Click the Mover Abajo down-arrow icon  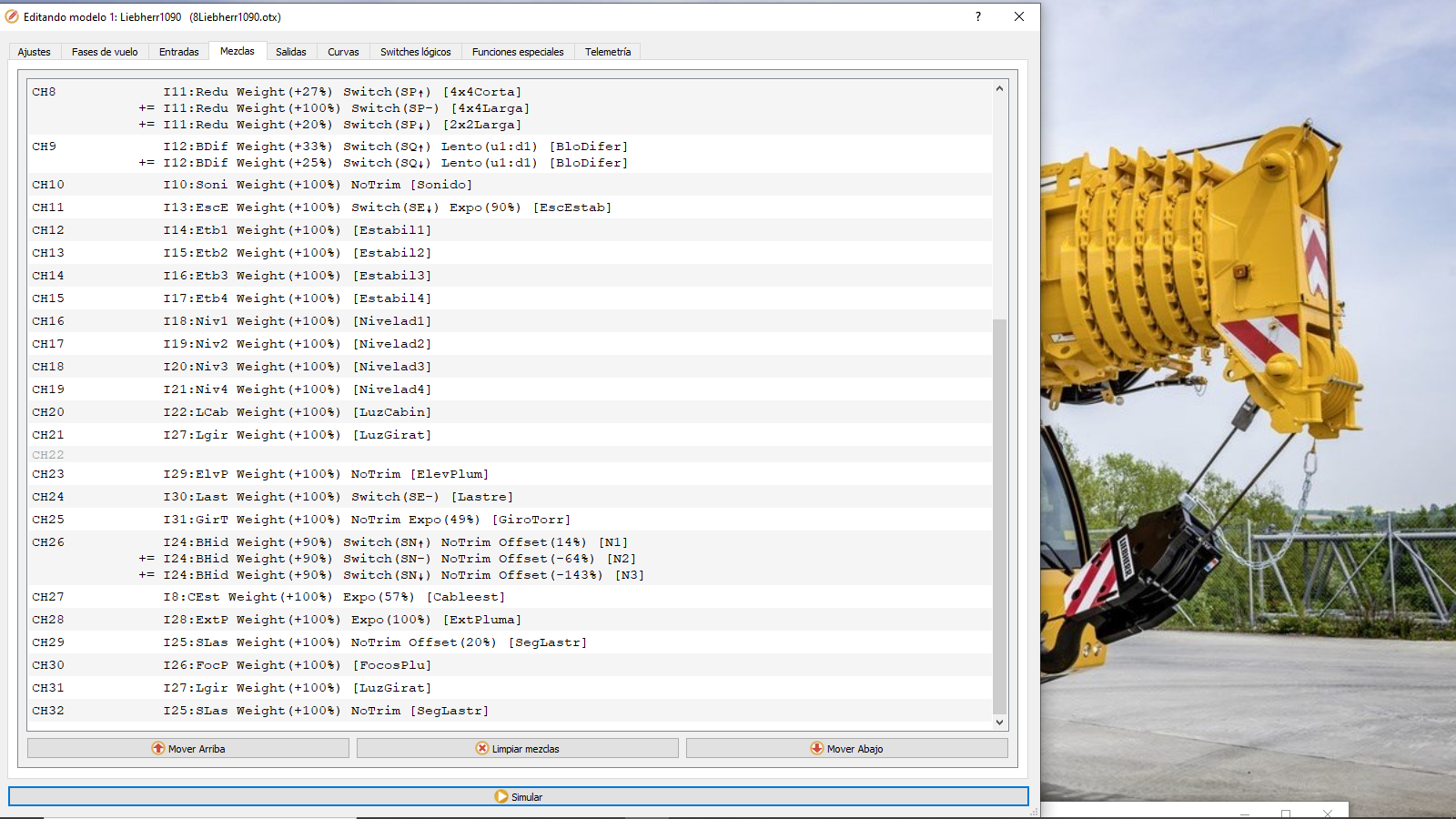click(817, 749)
